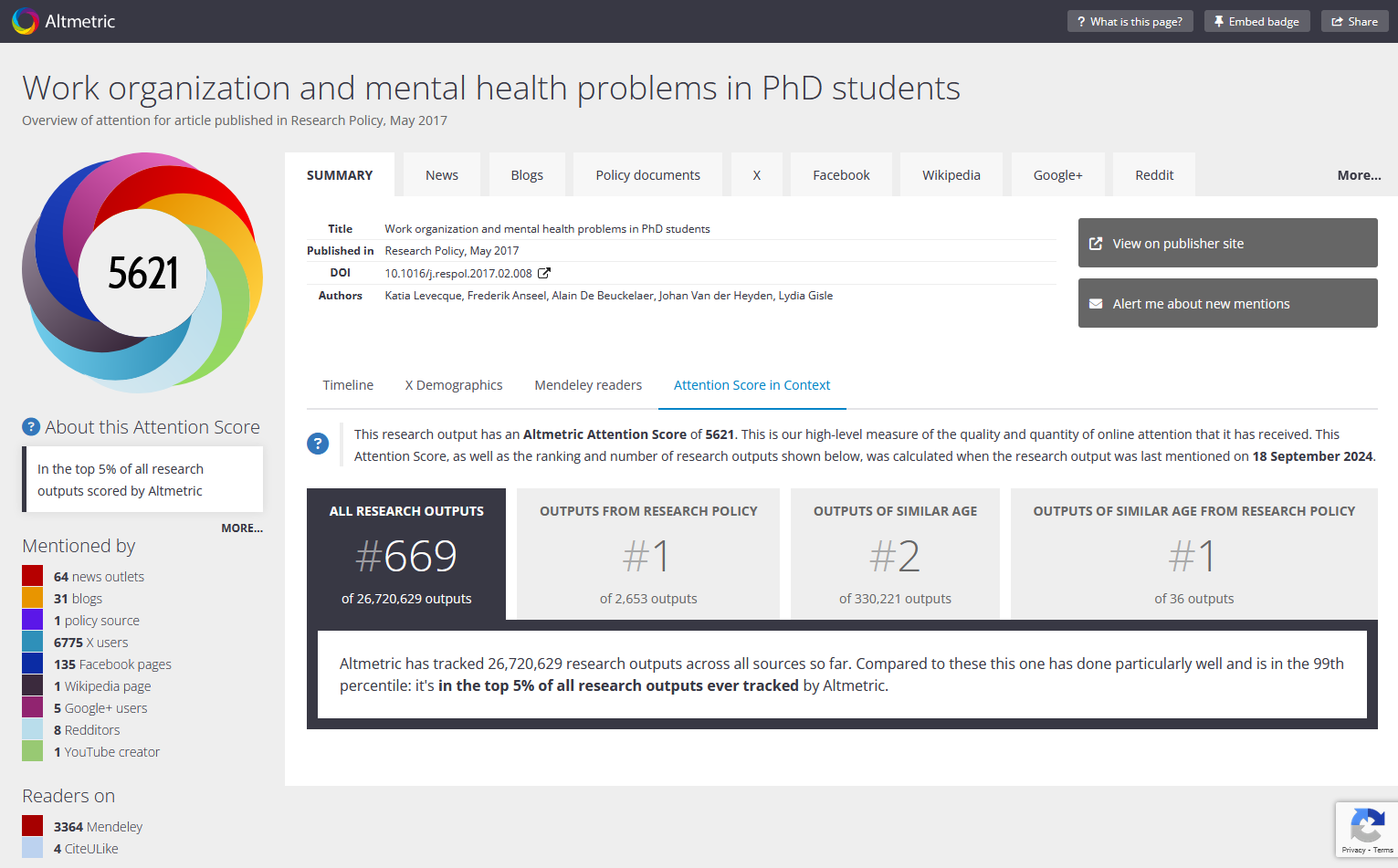
Task: Click the blue question icon next to score explanation
Action: pyautogui.click(x=318, y=444)
